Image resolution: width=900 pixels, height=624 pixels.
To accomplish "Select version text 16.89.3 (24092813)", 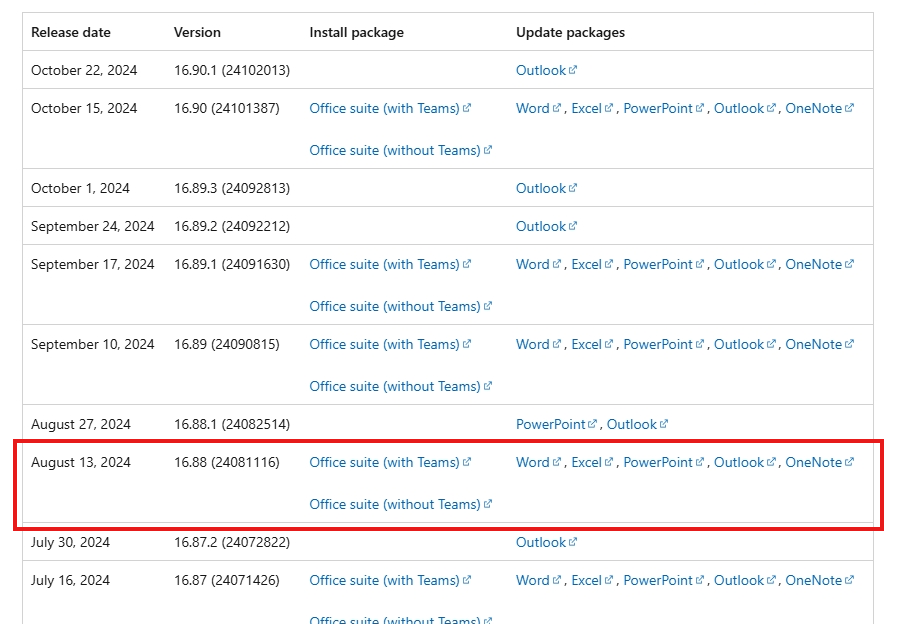I will (x=232, y=188).
